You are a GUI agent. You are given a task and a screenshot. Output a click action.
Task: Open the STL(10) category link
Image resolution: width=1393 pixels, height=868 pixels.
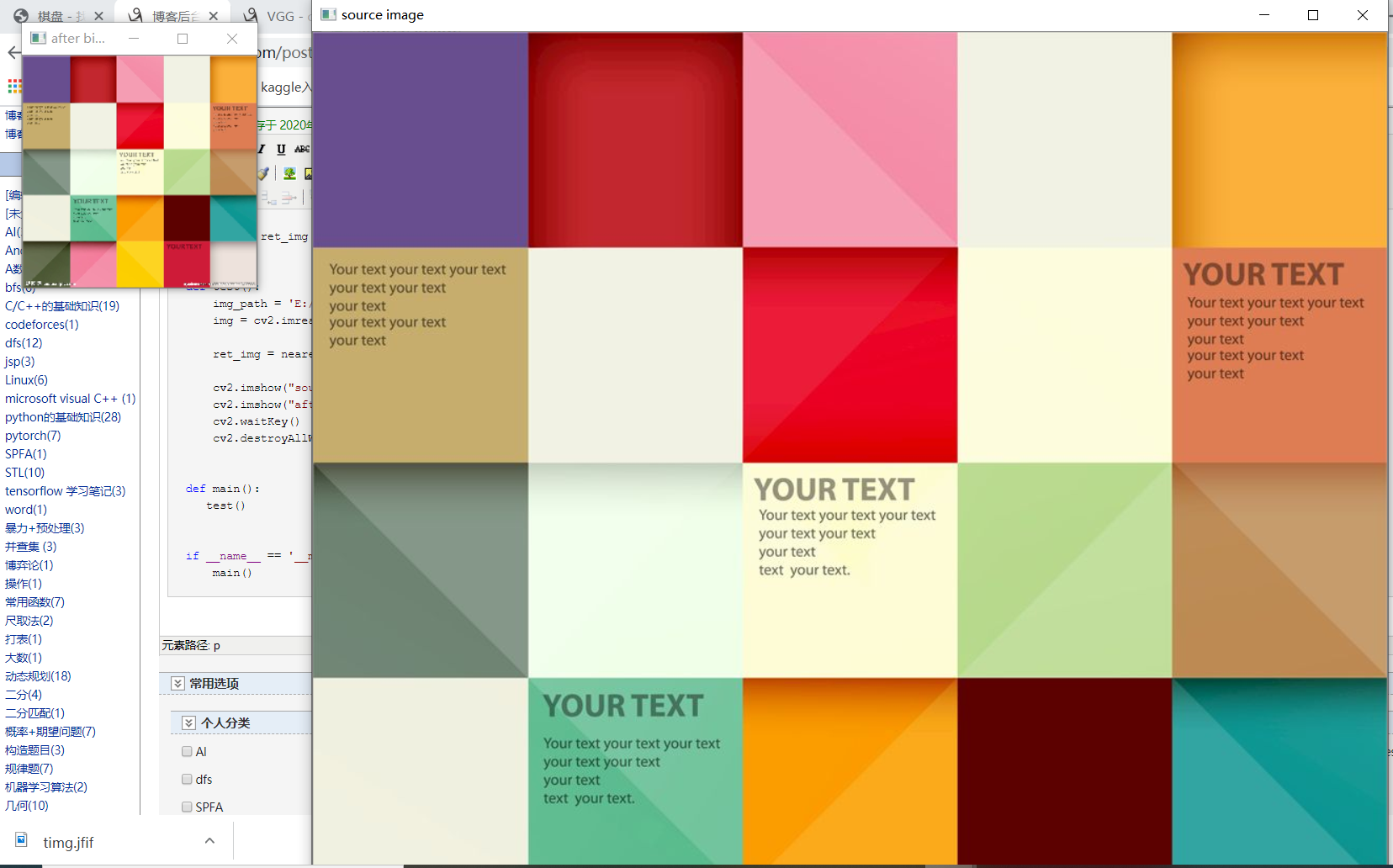[x=25, y=473]
